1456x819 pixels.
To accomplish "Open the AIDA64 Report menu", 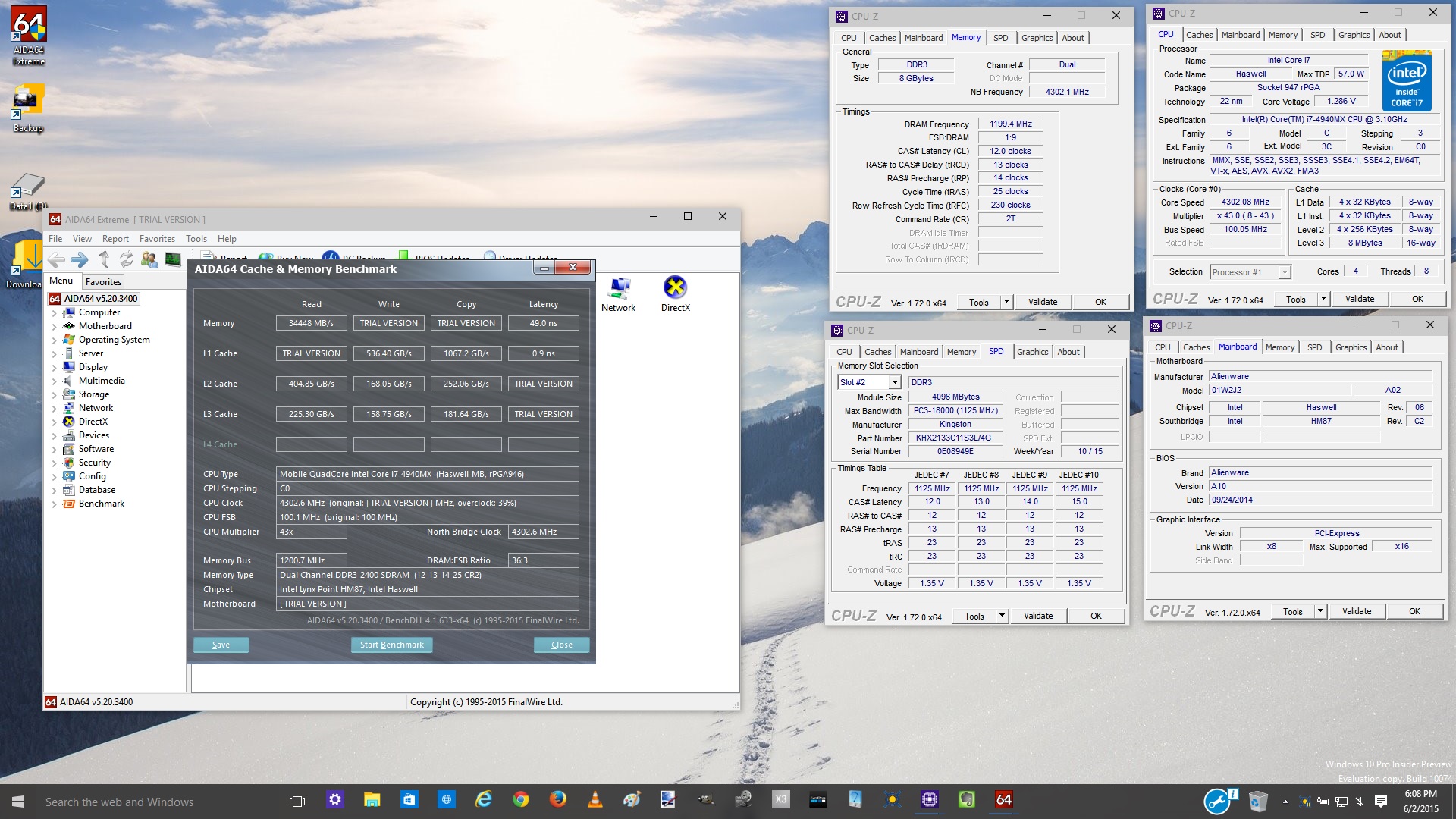I will [x=115, y=239].
